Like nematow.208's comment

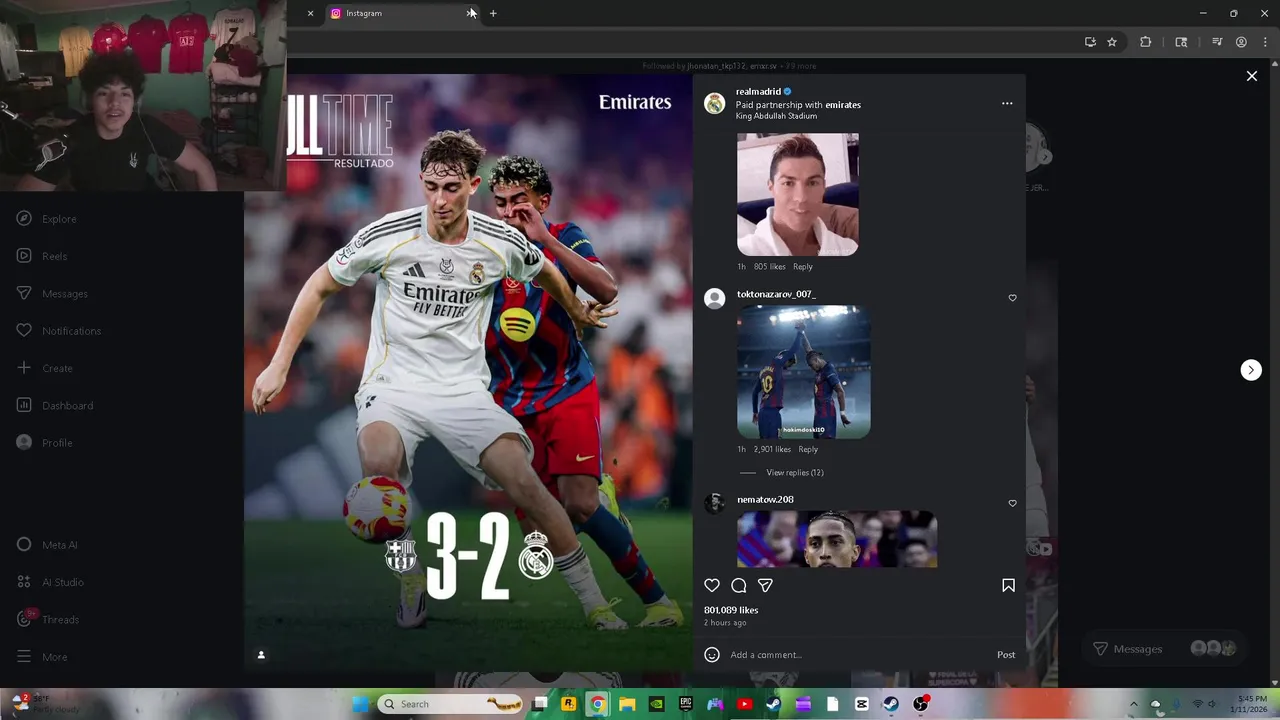tap(1012, 503)
